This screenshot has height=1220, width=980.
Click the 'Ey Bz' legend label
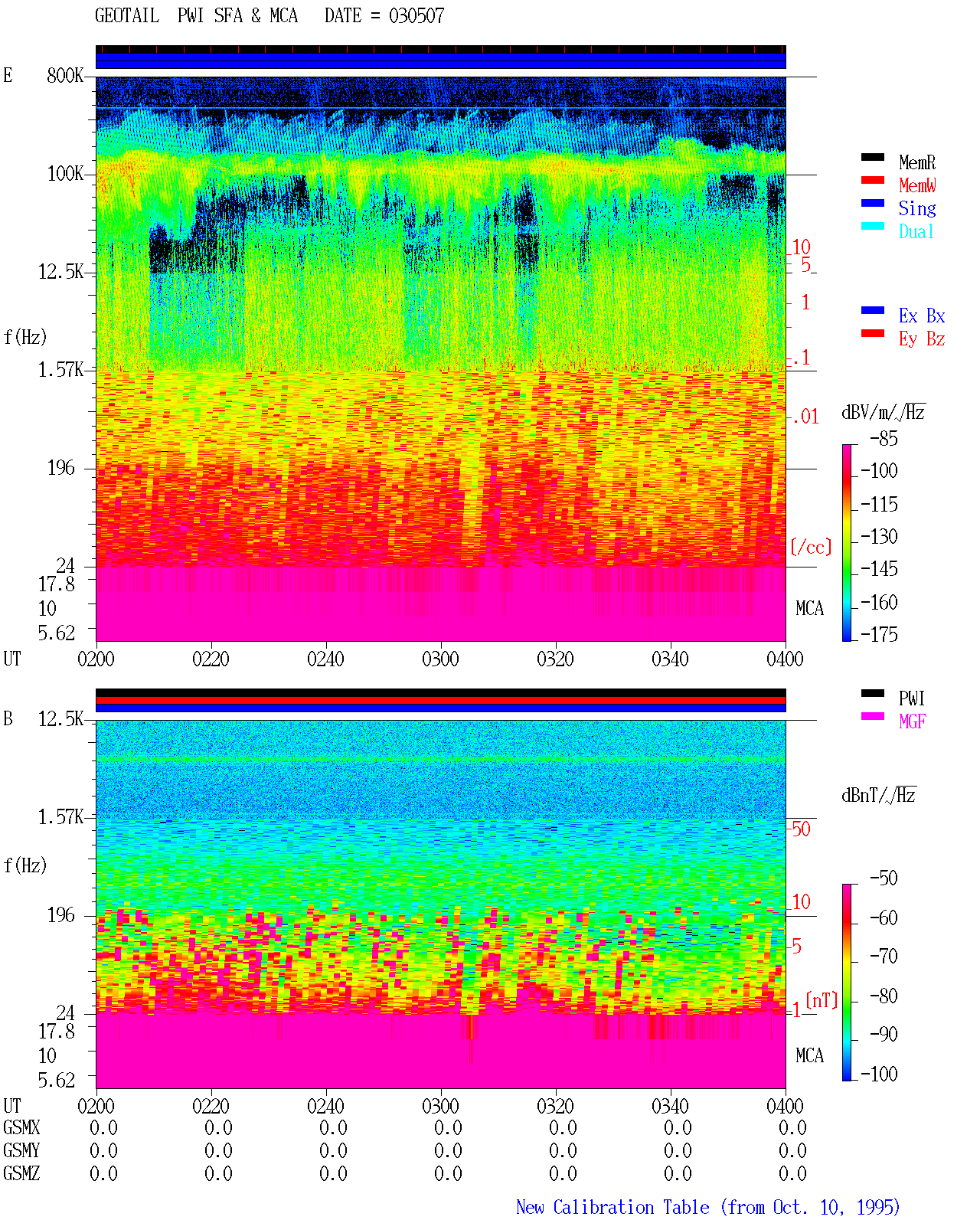tap(922, 339)
